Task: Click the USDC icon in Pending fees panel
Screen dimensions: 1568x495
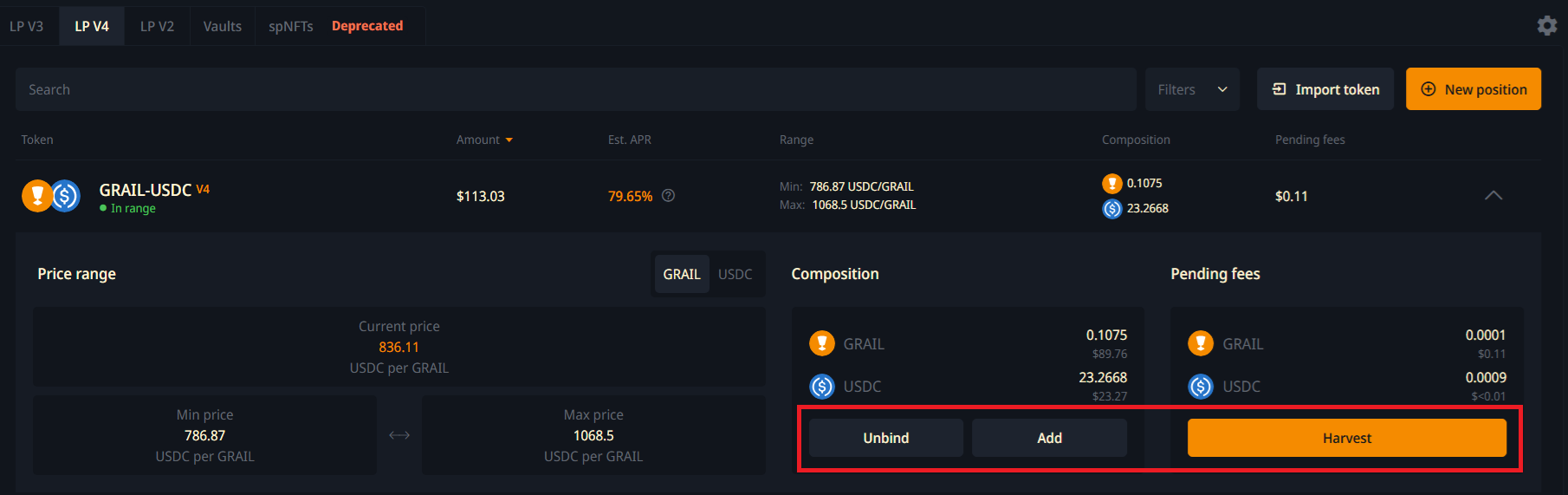Action: pyautogui.click(x=1201, y=386)
